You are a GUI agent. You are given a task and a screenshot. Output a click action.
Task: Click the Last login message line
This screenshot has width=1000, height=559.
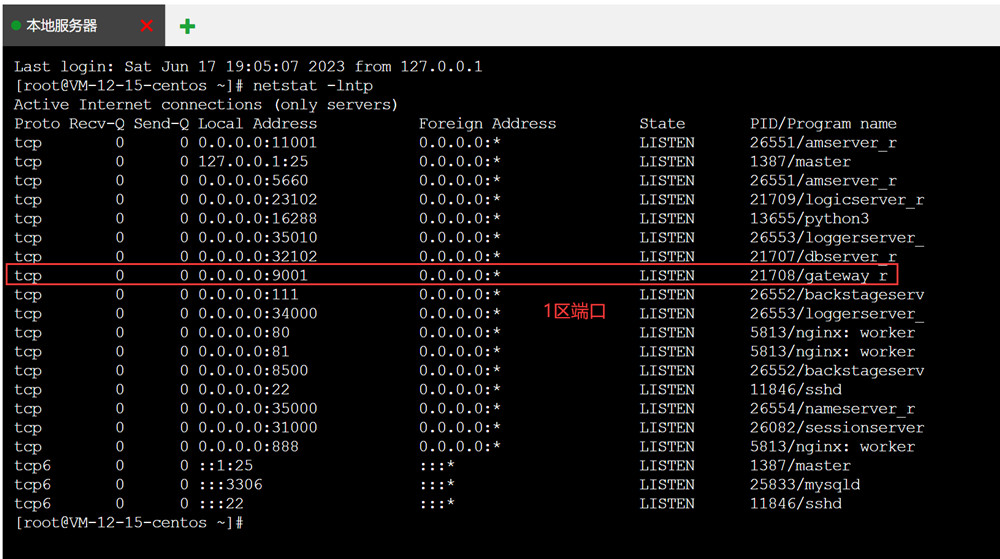point(248,67)
